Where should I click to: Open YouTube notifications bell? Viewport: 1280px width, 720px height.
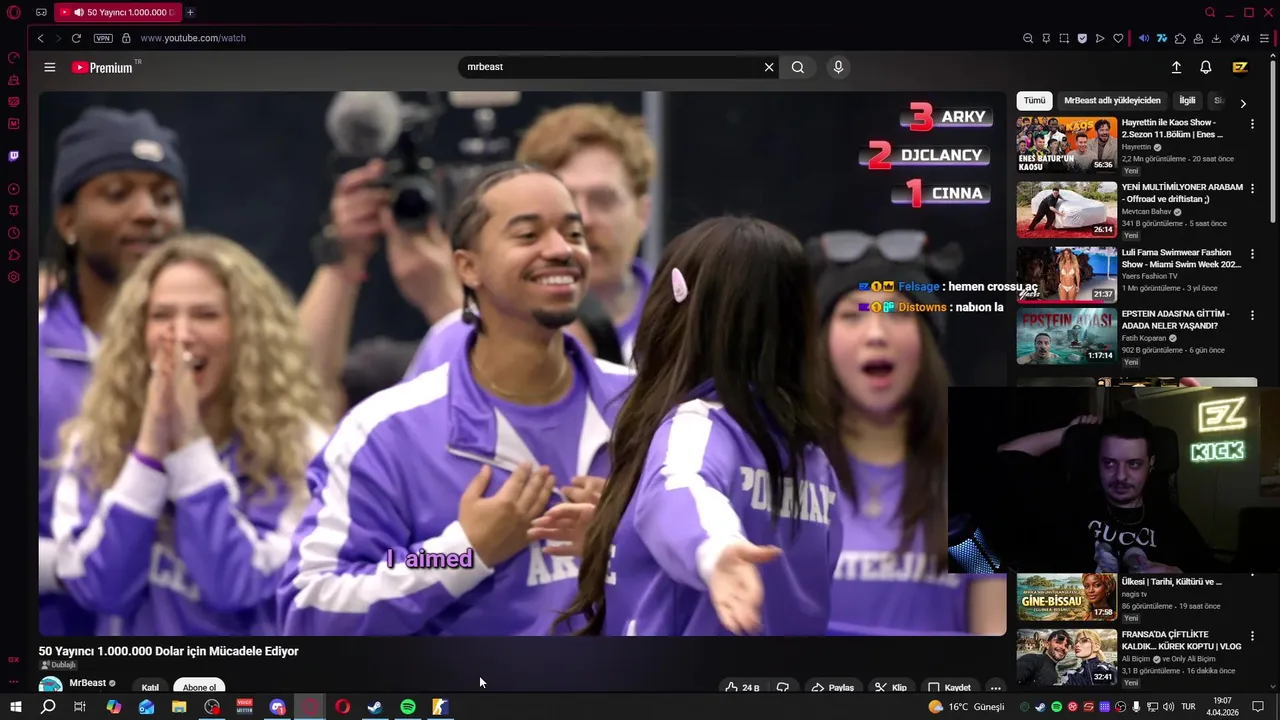[1206, 67]
